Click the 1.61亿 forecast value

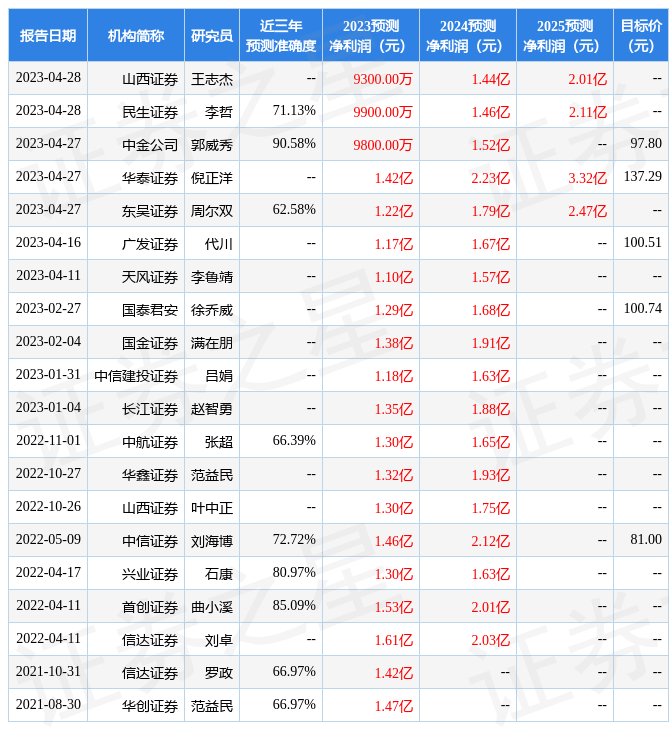tap(394, 641)
